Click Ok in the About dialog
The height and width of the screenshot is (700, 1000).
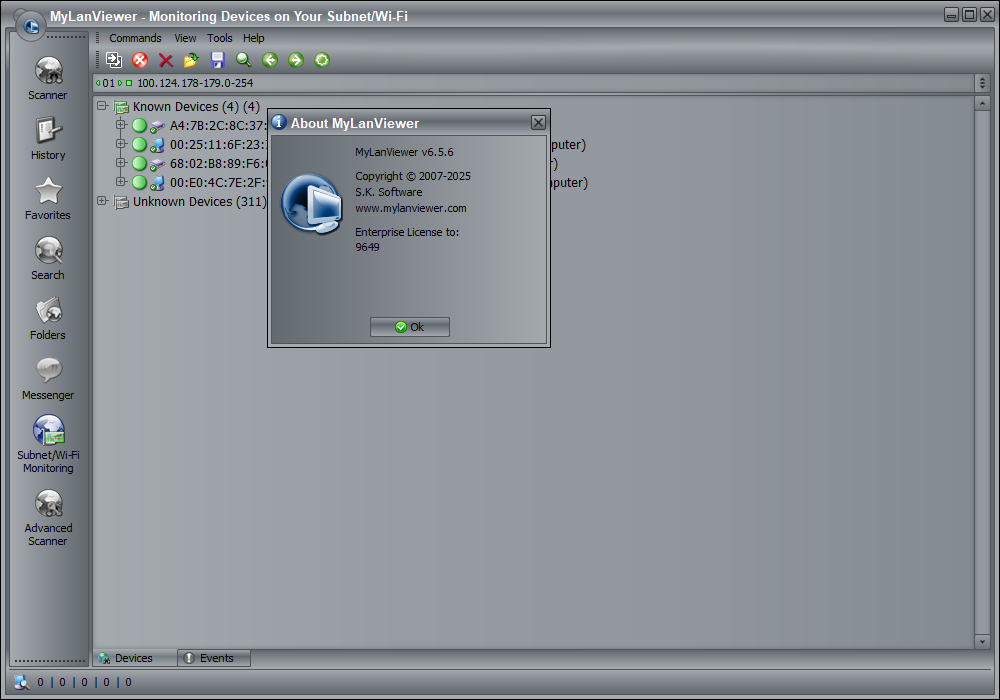[409, 327]
